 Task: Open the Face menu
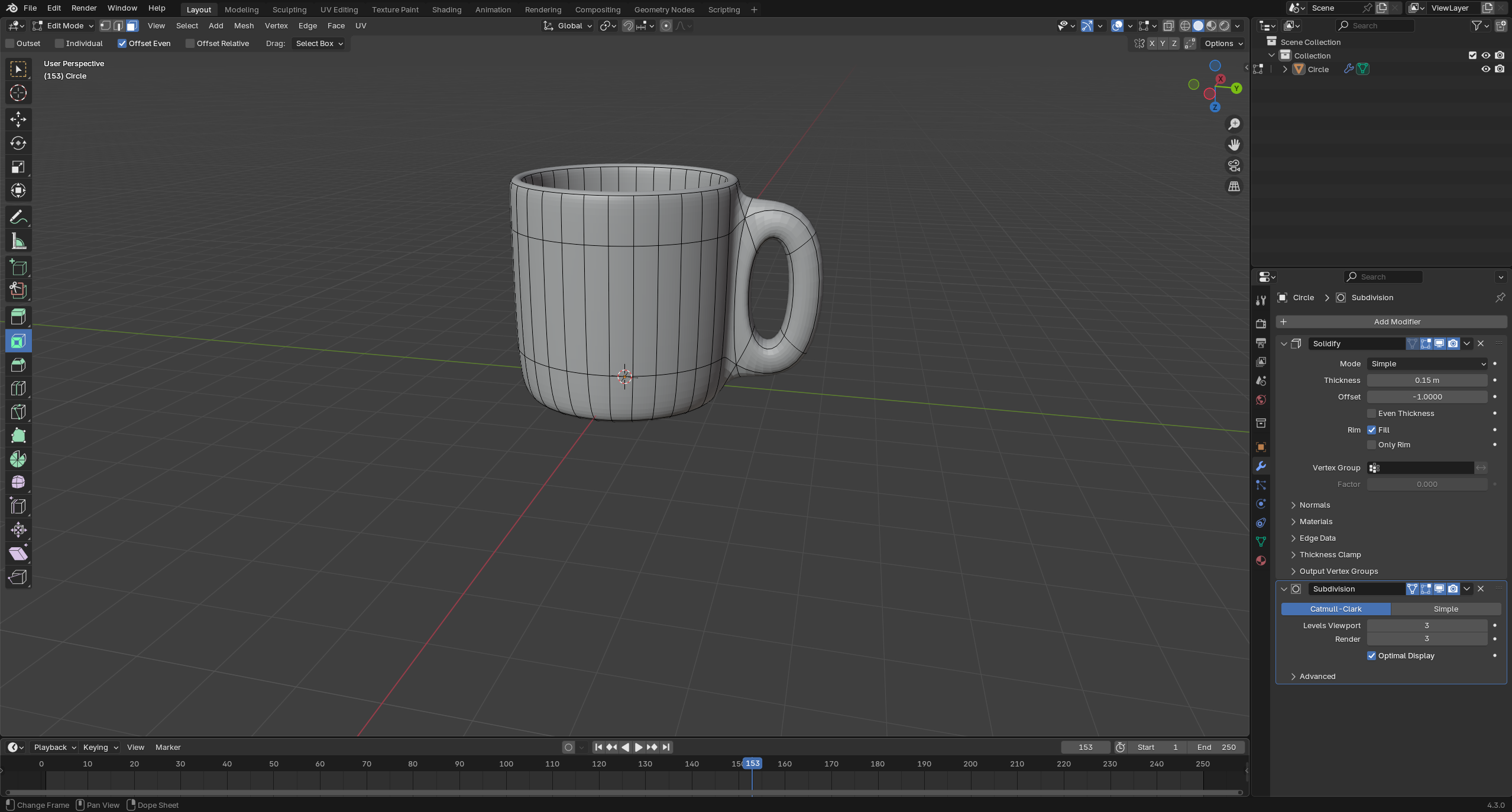[336, 25]
